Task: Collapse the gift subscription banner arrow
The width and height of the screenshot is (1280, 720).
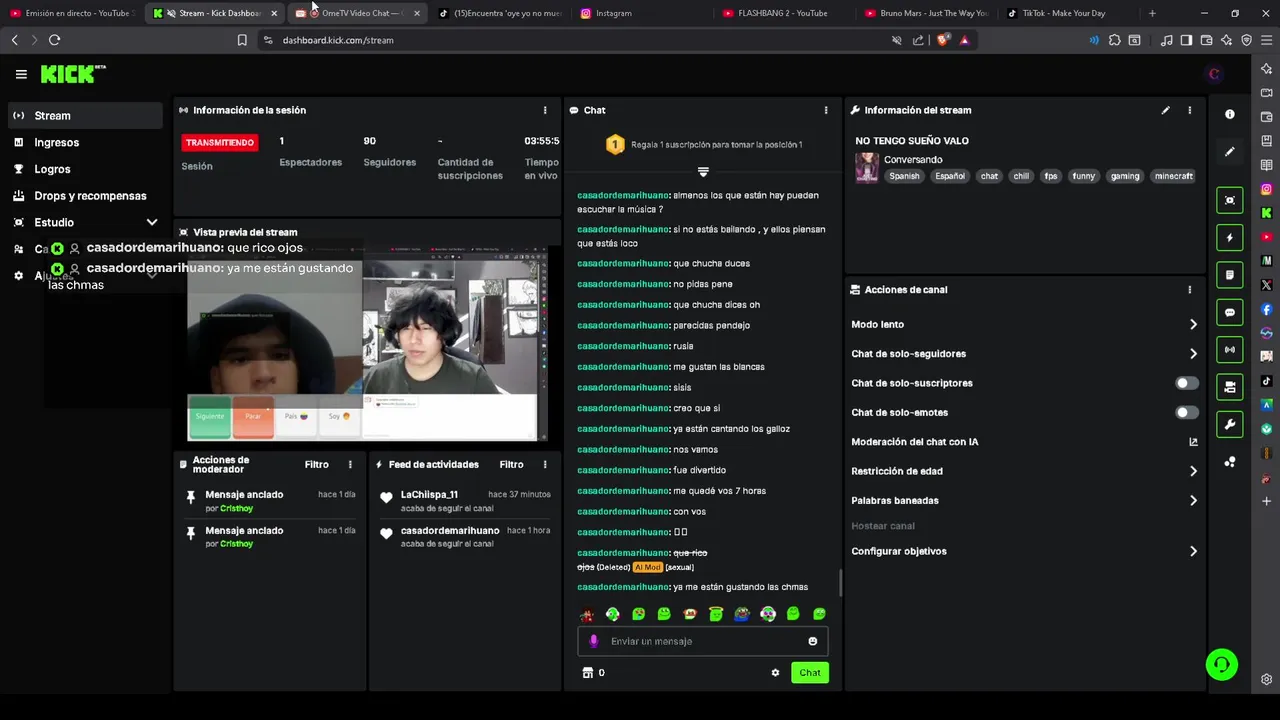Action: point(703,172)
